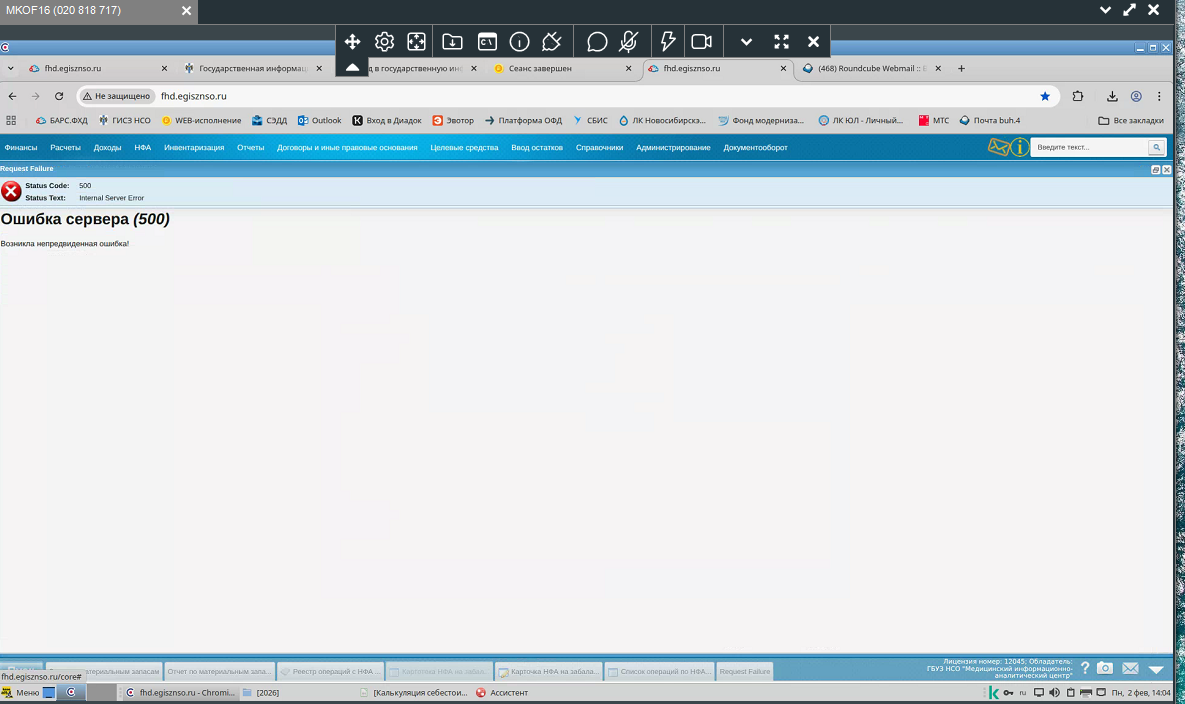Switch to the first fhd.egisznso.ru tab
The height and width of the screenshot is (704, 1185).
coord(97,68)
